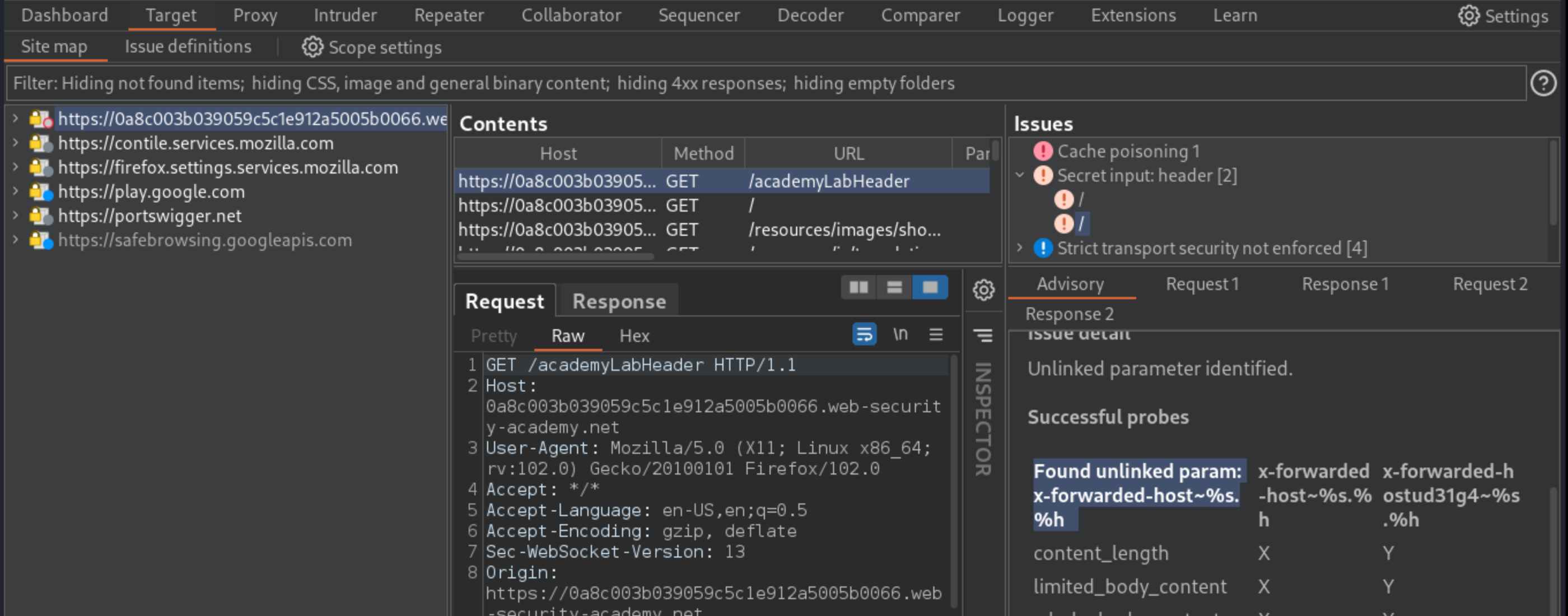1568x616 pixels.
Task: Click the host icon for safebrowsing.googleapis.com
Action: [x=41, y=240]
